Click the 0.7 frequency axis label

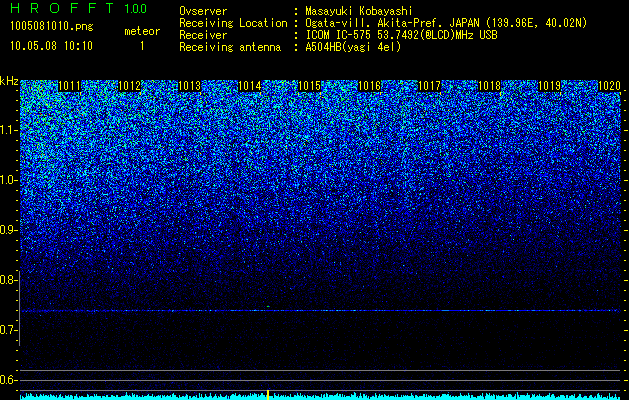click(x=7, y=330)
